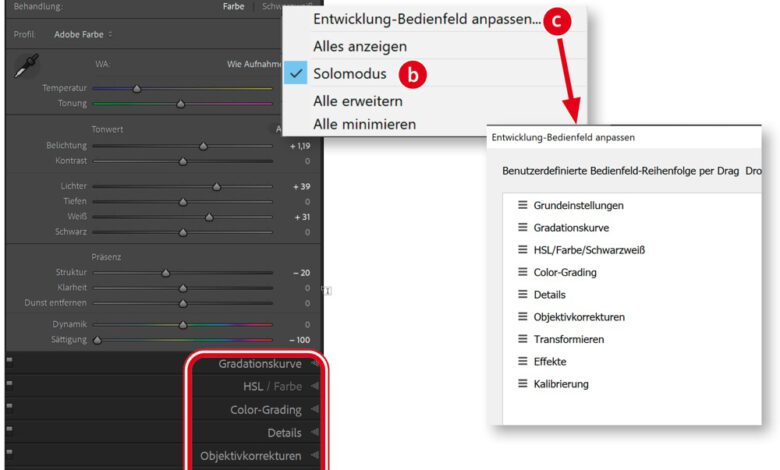780x470 pixels.
Task: Click Sättigung value – 100
Action: [299, 340]
